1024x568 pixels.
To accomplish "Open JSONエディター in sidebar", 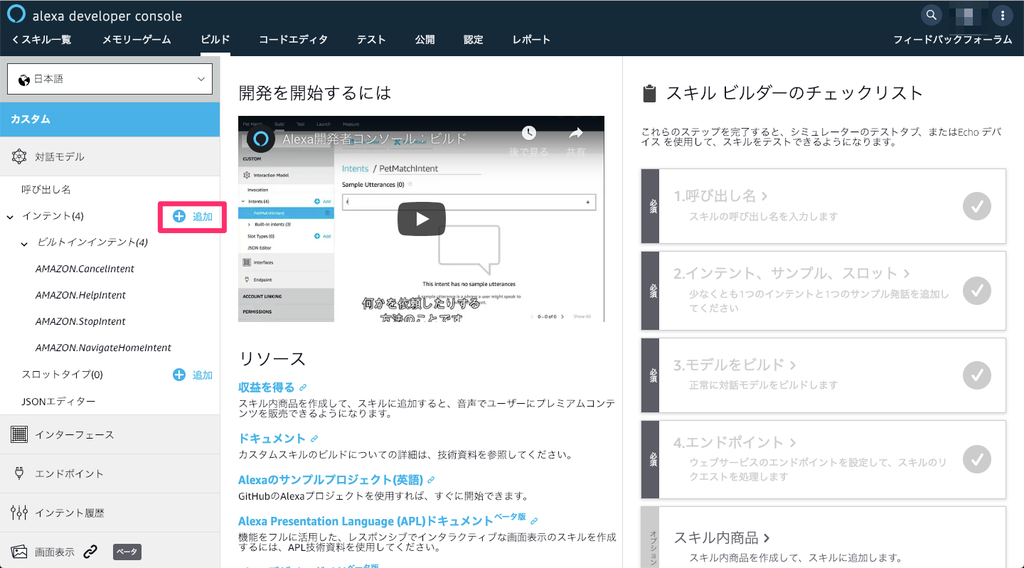I will point(58,402).
